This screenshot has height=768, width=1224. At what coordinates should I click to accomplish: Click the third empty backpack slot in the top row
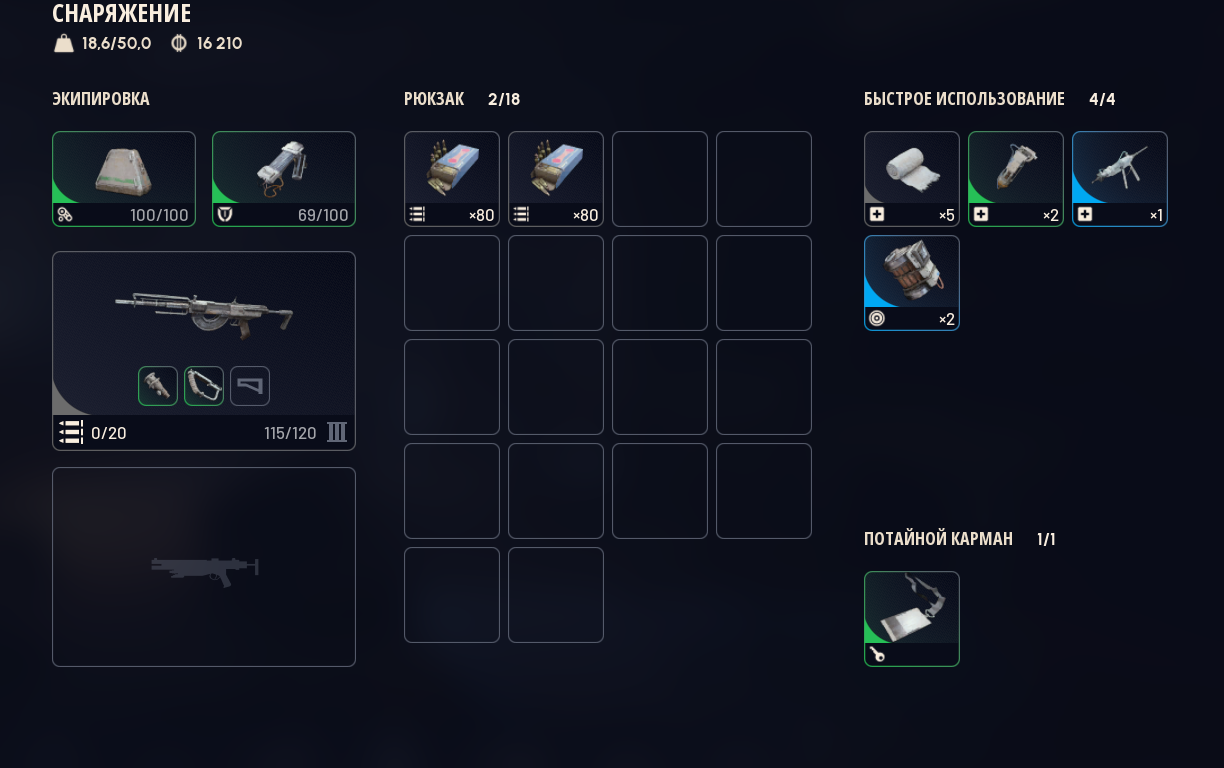tap(660, 179)
